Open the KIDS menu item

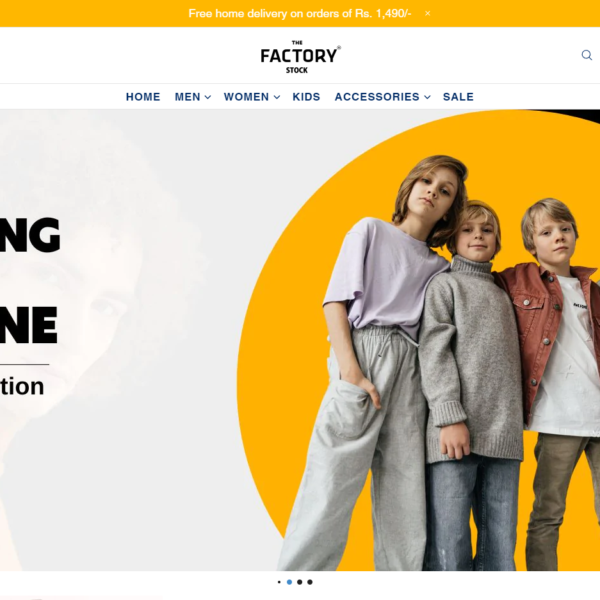(x=306, y=97)
